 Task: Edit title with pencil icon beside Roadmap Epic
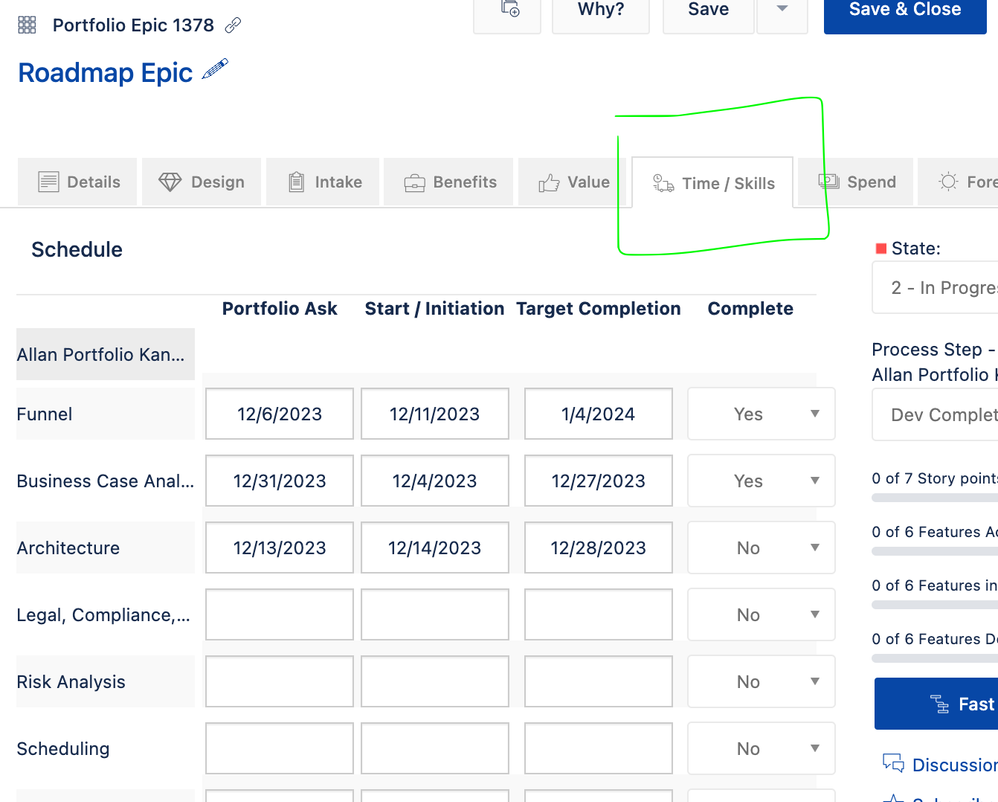(215, 69)
